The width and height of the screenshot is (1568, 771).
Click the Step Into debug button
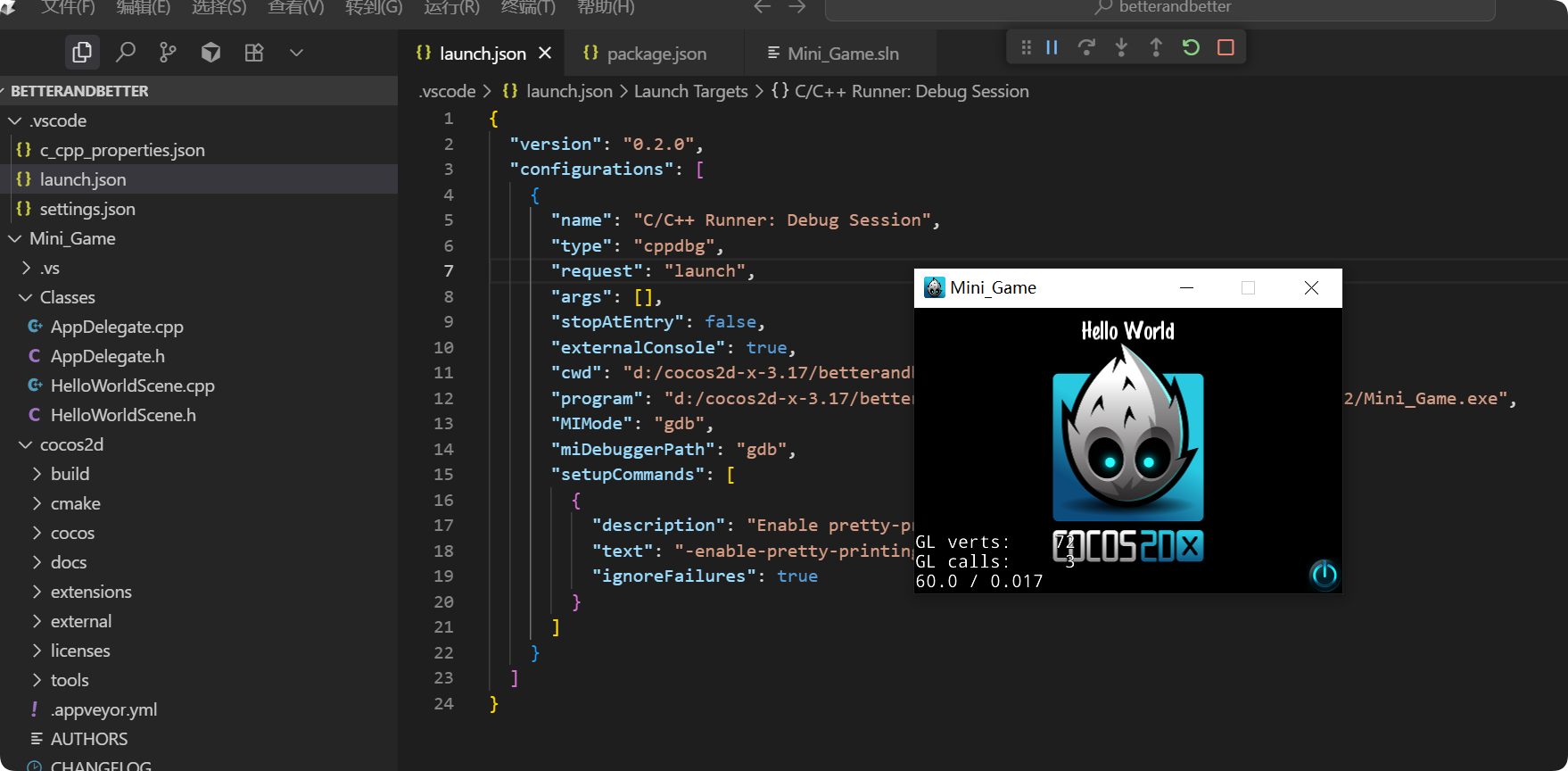click(1121, 47)
